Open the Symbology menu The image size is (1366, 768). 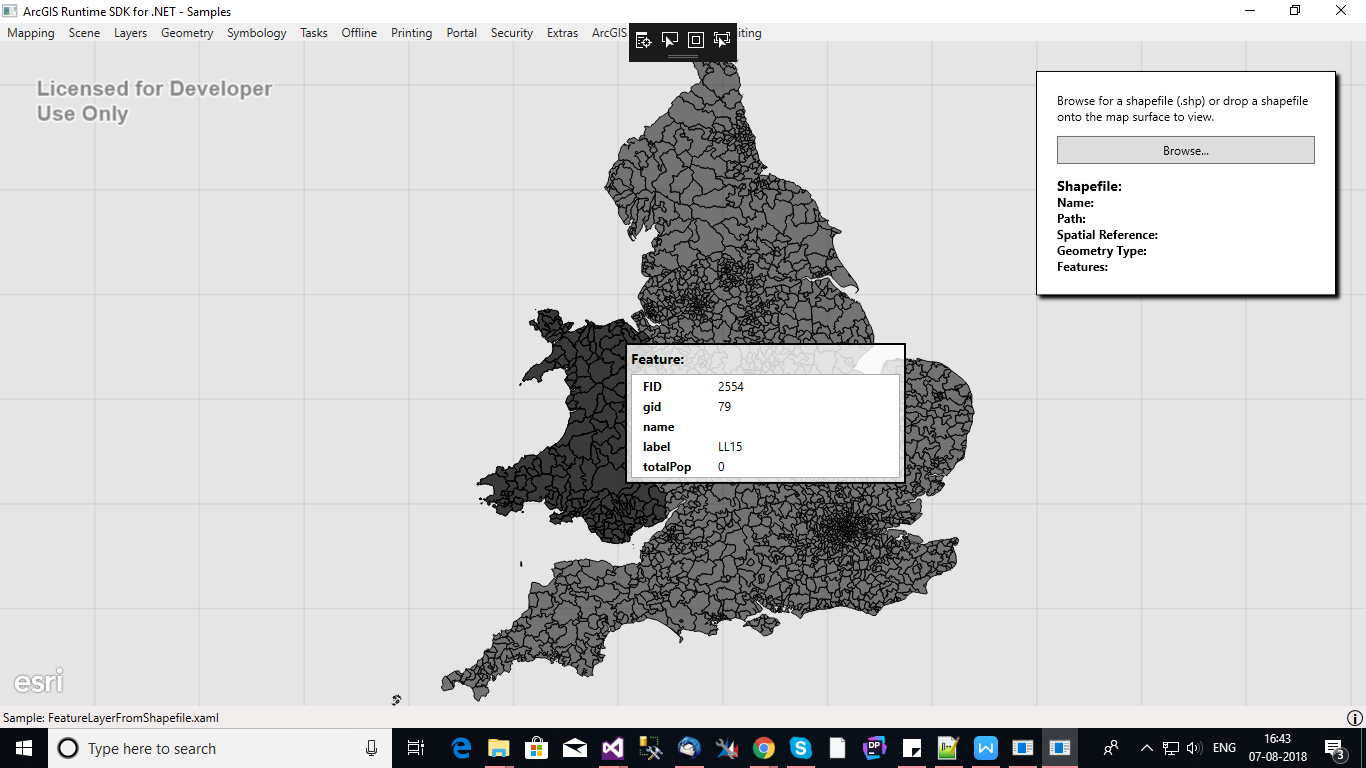click(x=257, y=33)
